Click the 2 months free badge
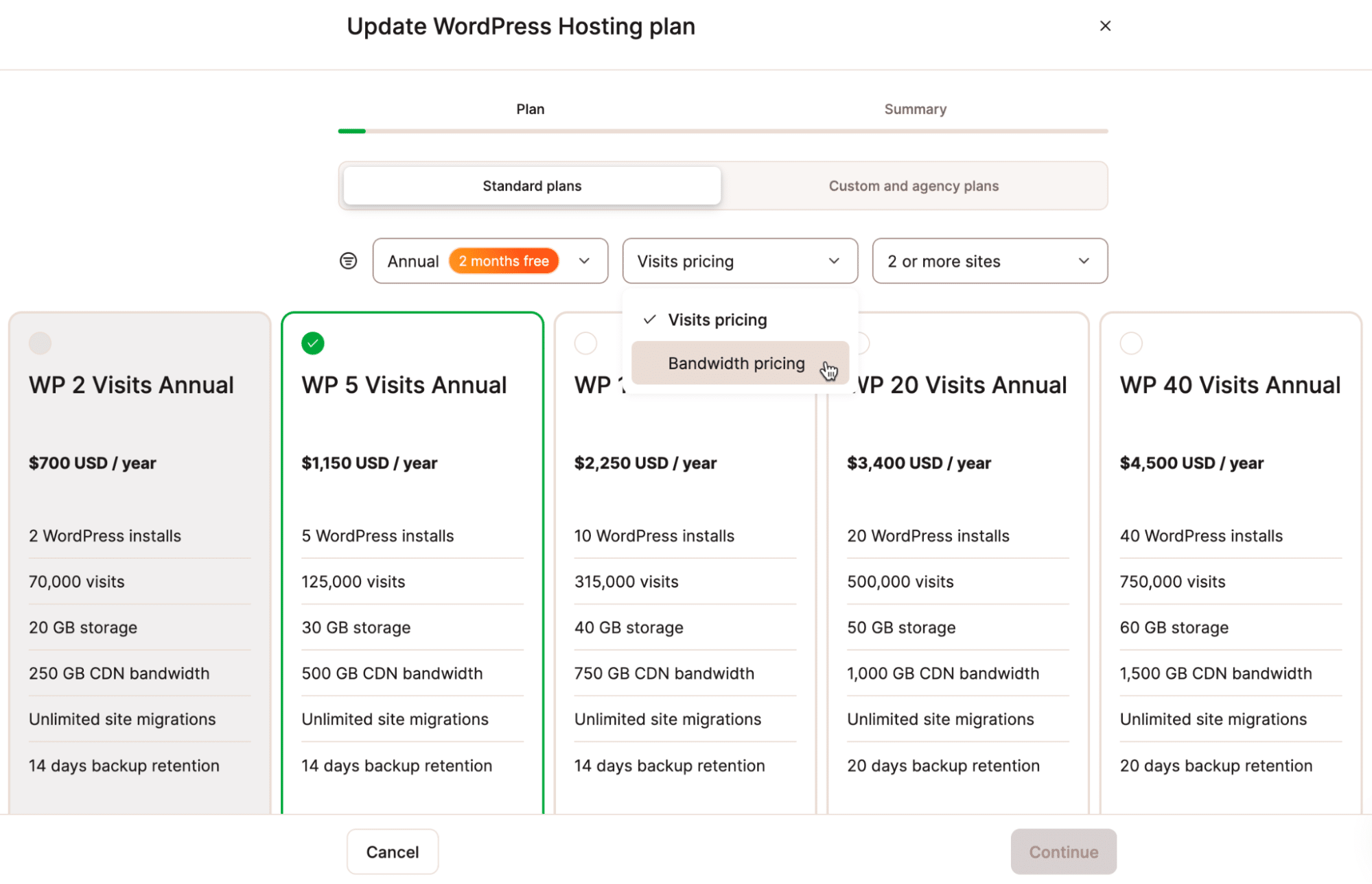The width and height of the screenshot is (1372, 884). click(x=504, y=261)
